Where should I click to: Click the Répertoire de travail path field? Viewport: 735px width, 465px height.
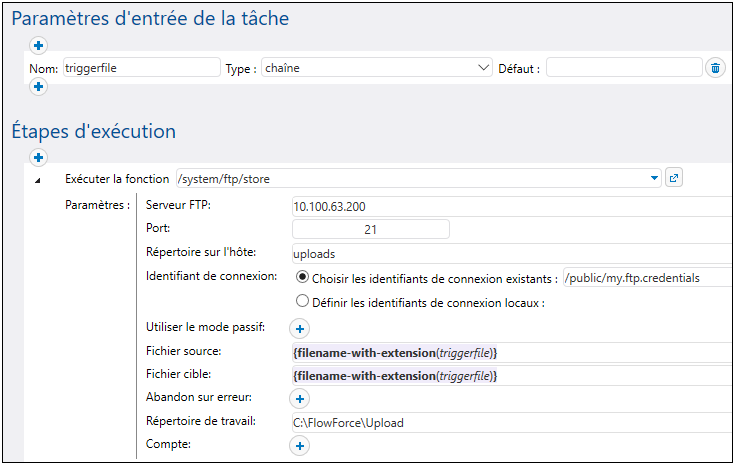[x=510, y=422]
